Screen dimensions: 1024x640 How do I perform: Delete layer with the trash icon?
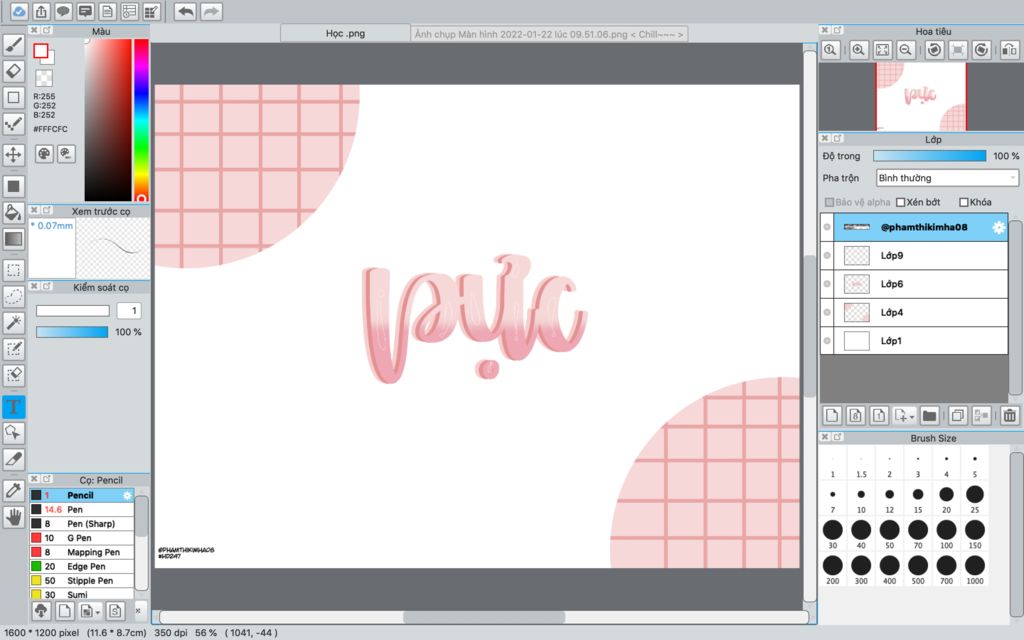(1010, 415)
